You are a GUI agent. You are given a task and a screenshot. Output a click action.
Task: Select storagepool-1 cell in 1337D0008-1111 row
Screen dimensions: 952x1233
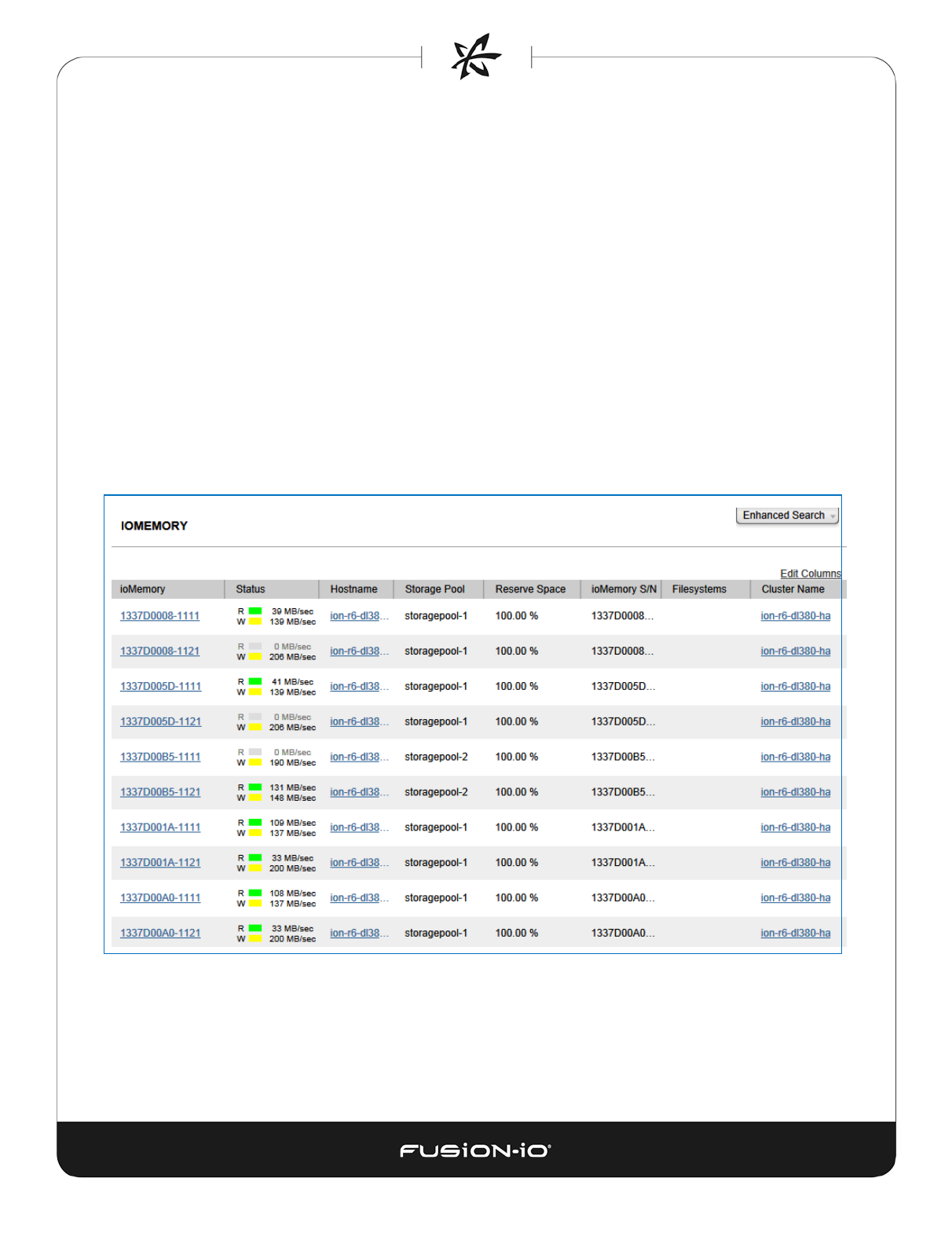coord(436,616)
